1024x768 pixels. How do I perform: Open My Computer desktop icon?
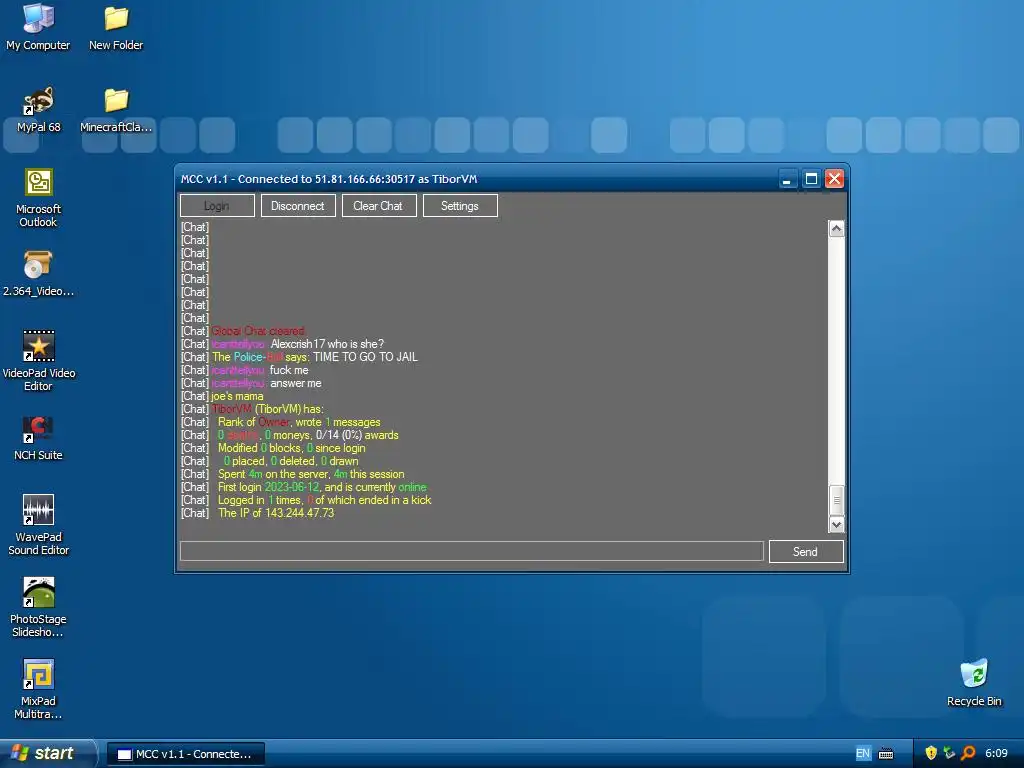pos(38,27)
